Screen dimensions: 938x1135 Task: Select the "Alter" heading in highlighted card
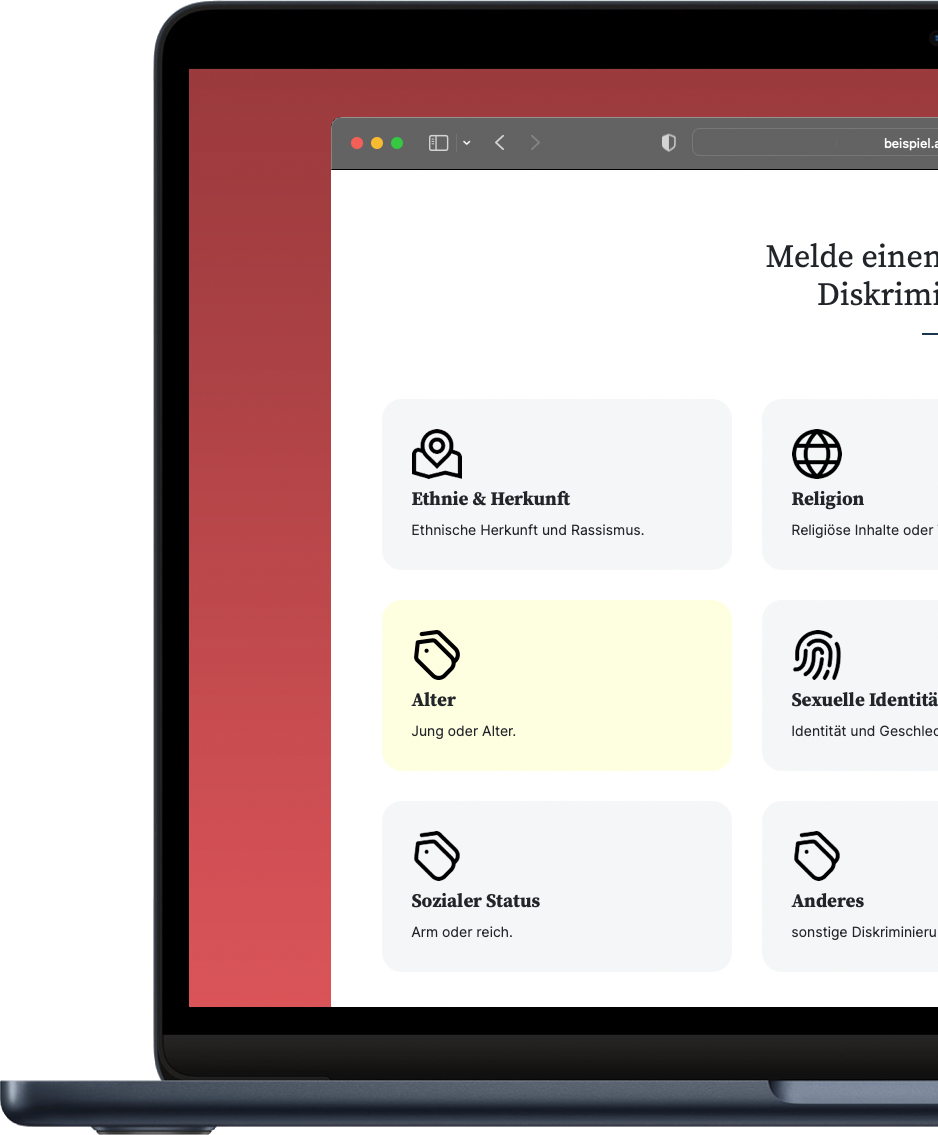[x=433, y=700]
